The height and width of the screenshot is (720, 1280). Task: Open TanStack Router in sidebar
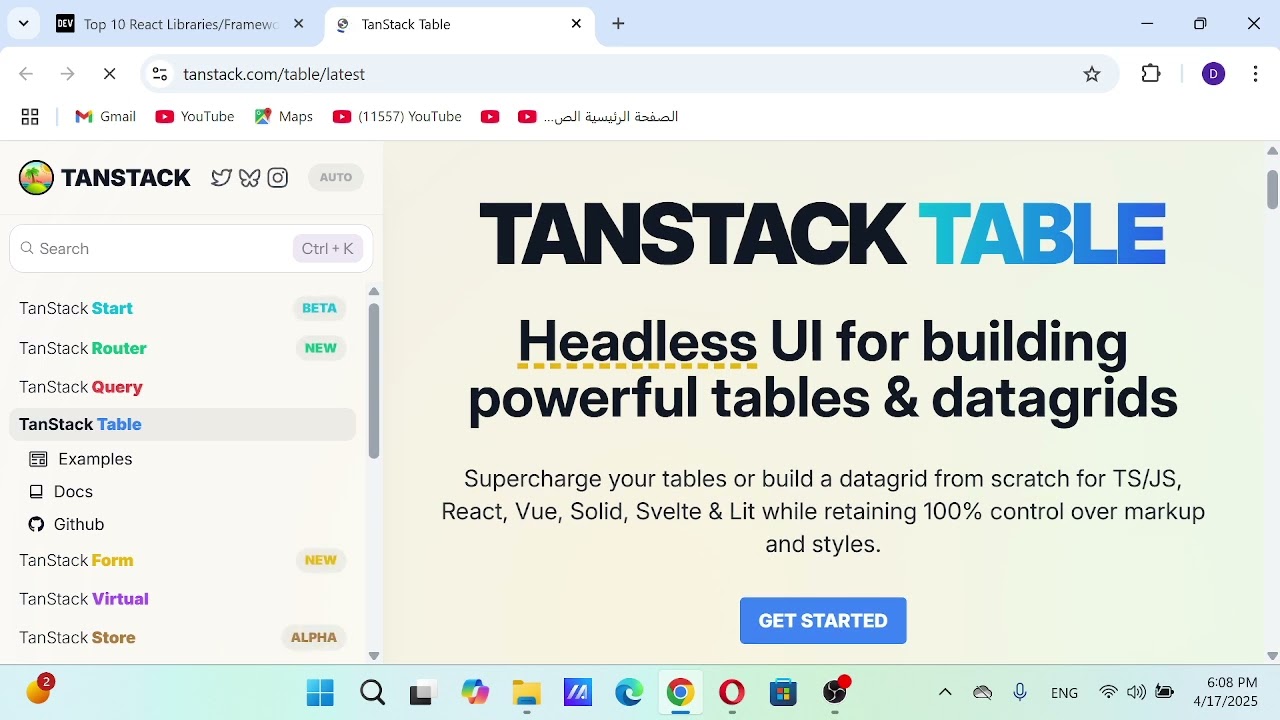[182, 348]
